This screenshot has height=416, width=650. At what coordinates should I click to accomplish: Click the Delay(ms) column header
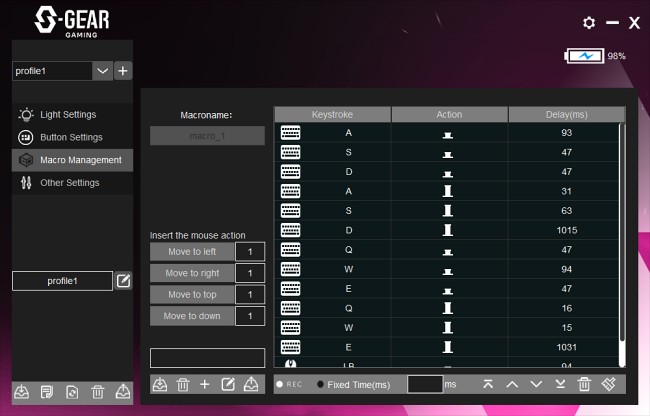(567, 114)
